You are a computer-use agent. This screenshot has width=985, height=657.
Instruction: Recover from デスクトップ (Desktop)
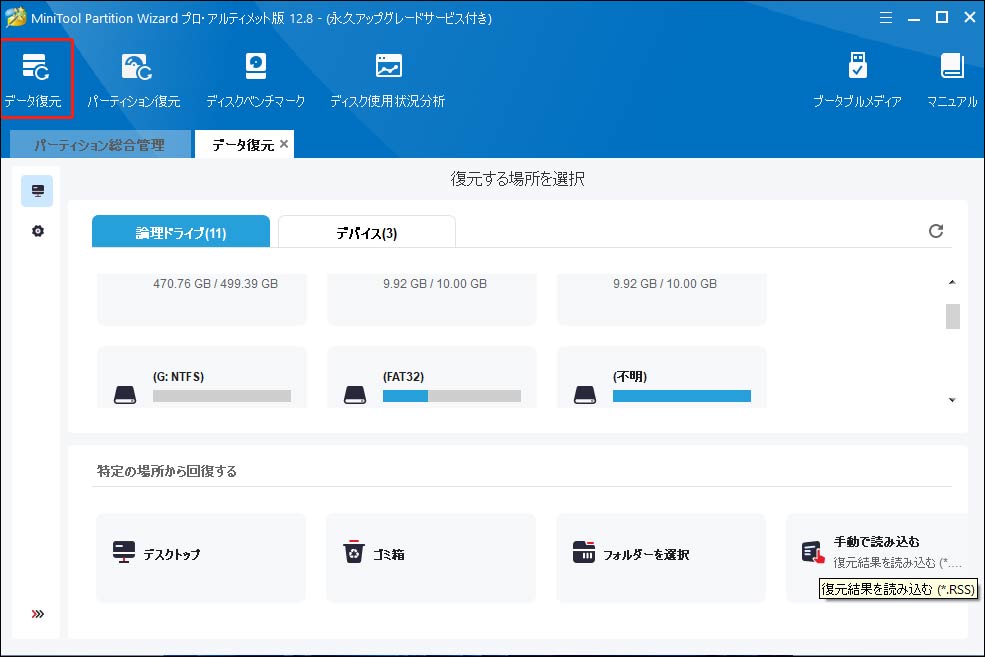201,558
